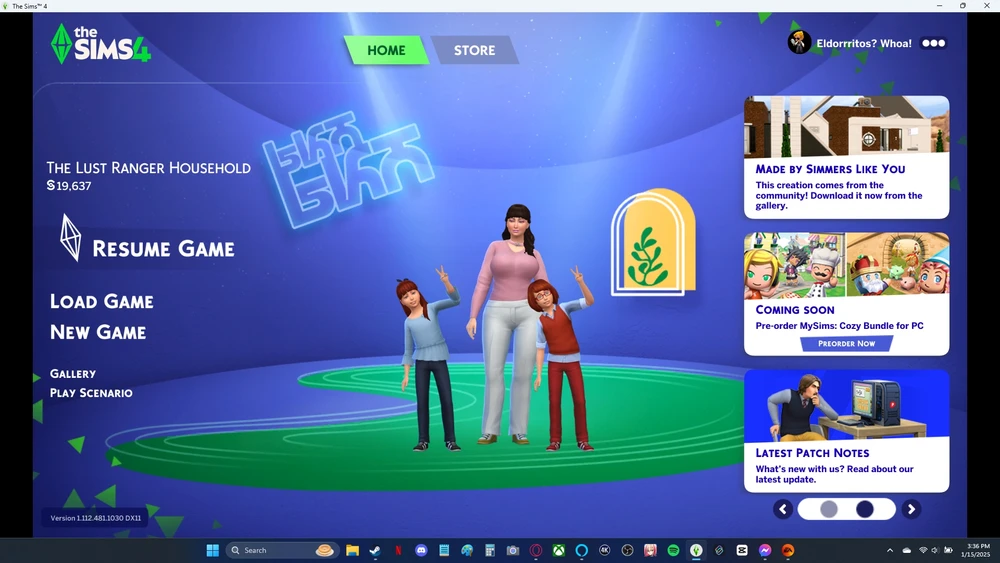Image resolution: width=1000 pixels, height=563 pixels.
Task: Show hidden system tray icons
Action: click(890, 550)
